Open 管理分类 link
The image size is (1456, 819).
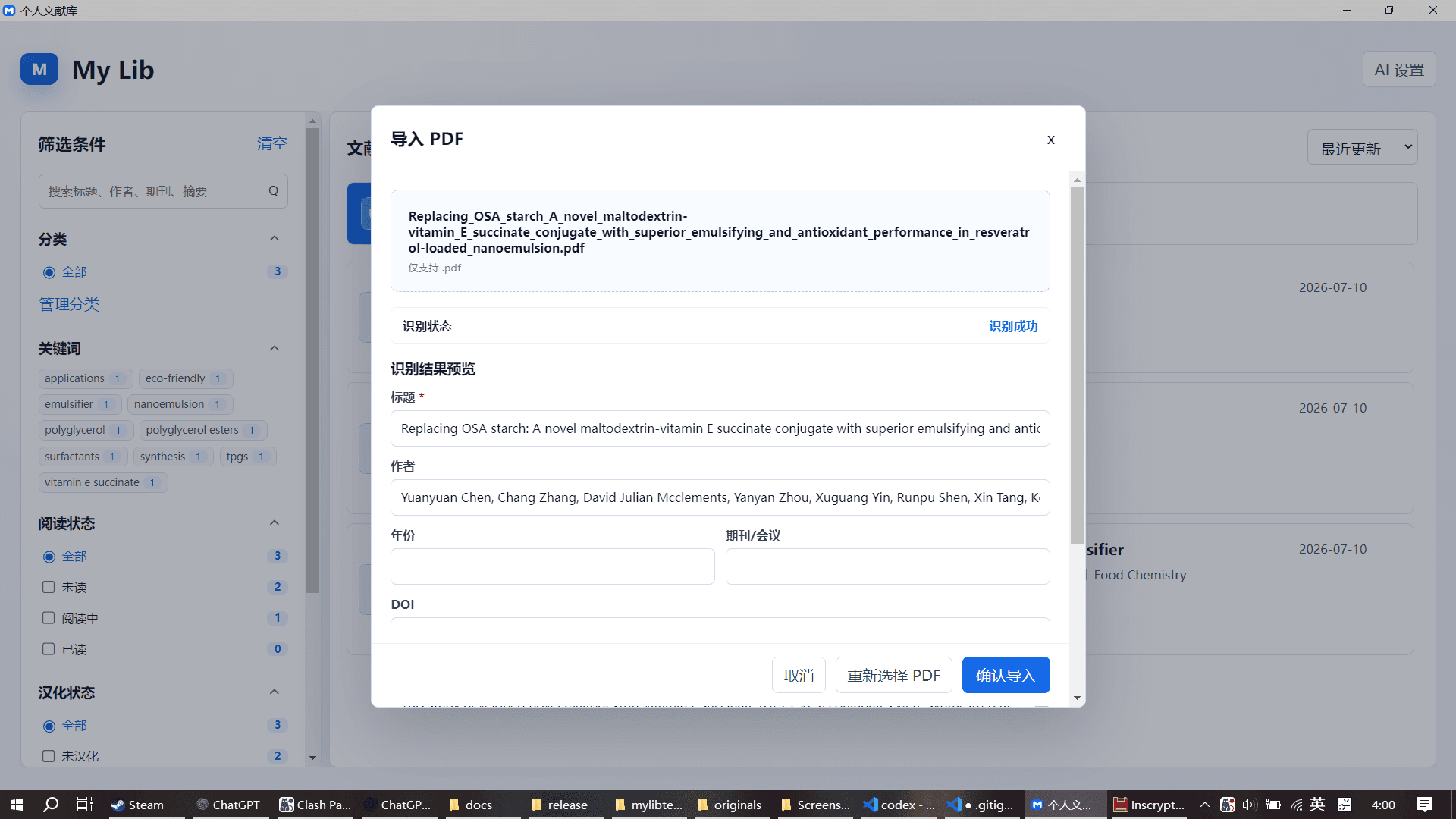(69, 304)
